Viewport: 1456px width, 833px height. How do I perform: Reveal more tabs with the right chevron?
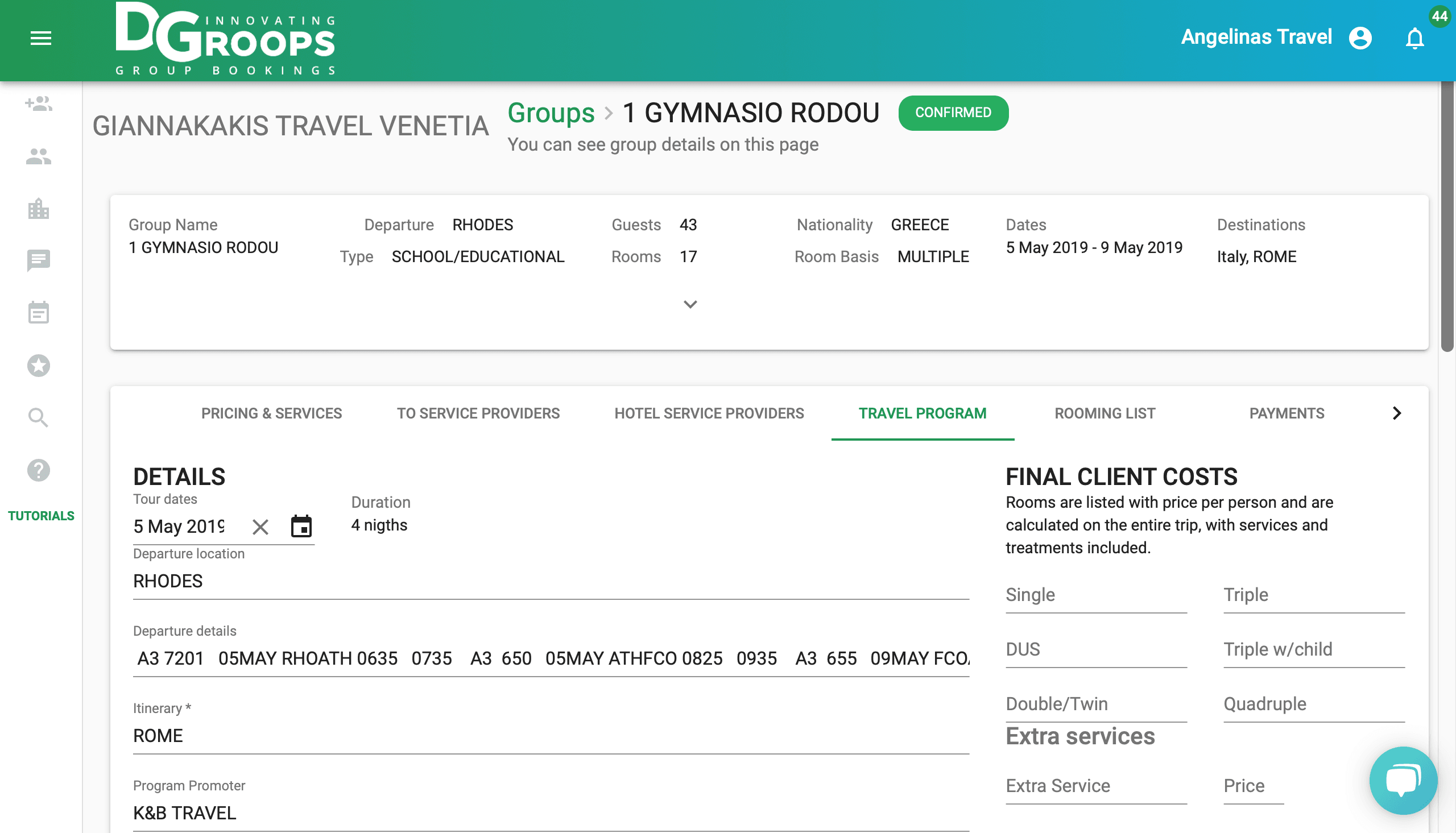[1397, 413]
